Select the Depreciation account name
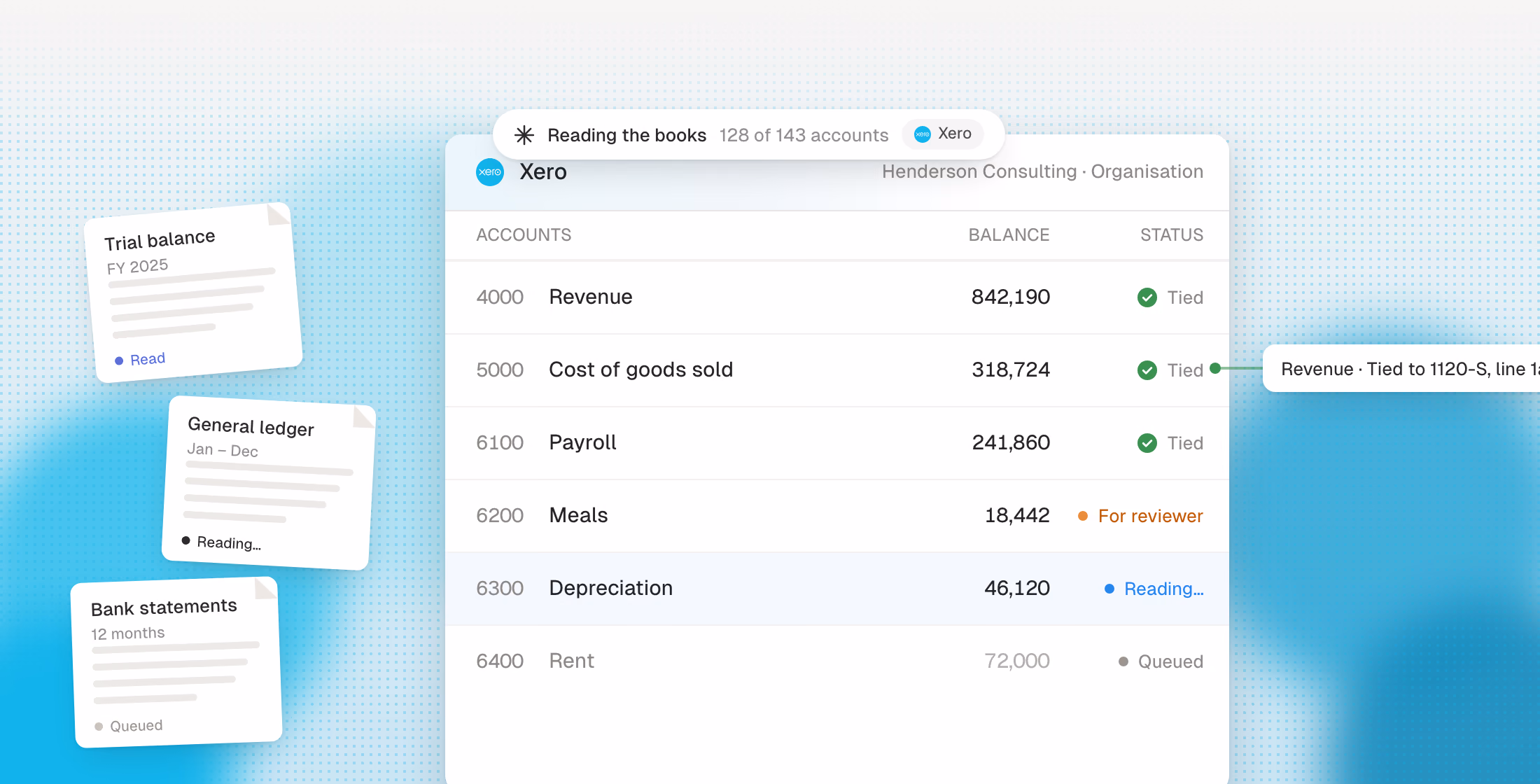Screen dimensions: 1540x784 610,588
